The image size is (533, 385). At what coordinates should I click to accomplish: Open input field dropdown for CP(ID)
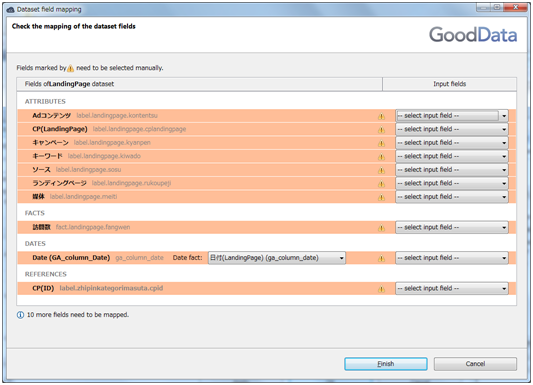point(452,288)
